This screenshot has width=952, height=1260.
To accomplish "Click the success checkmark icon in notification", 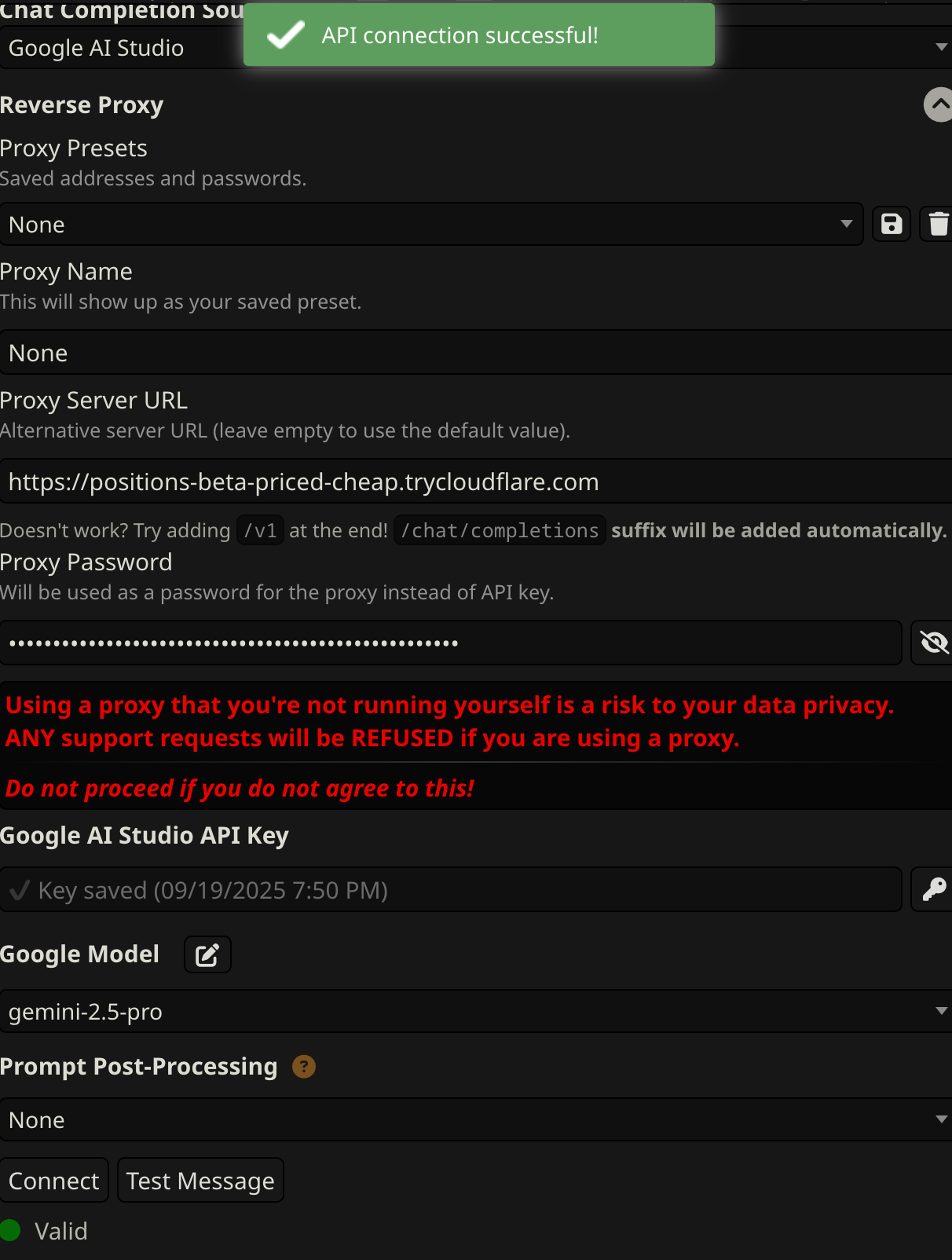I will (285, 35).
